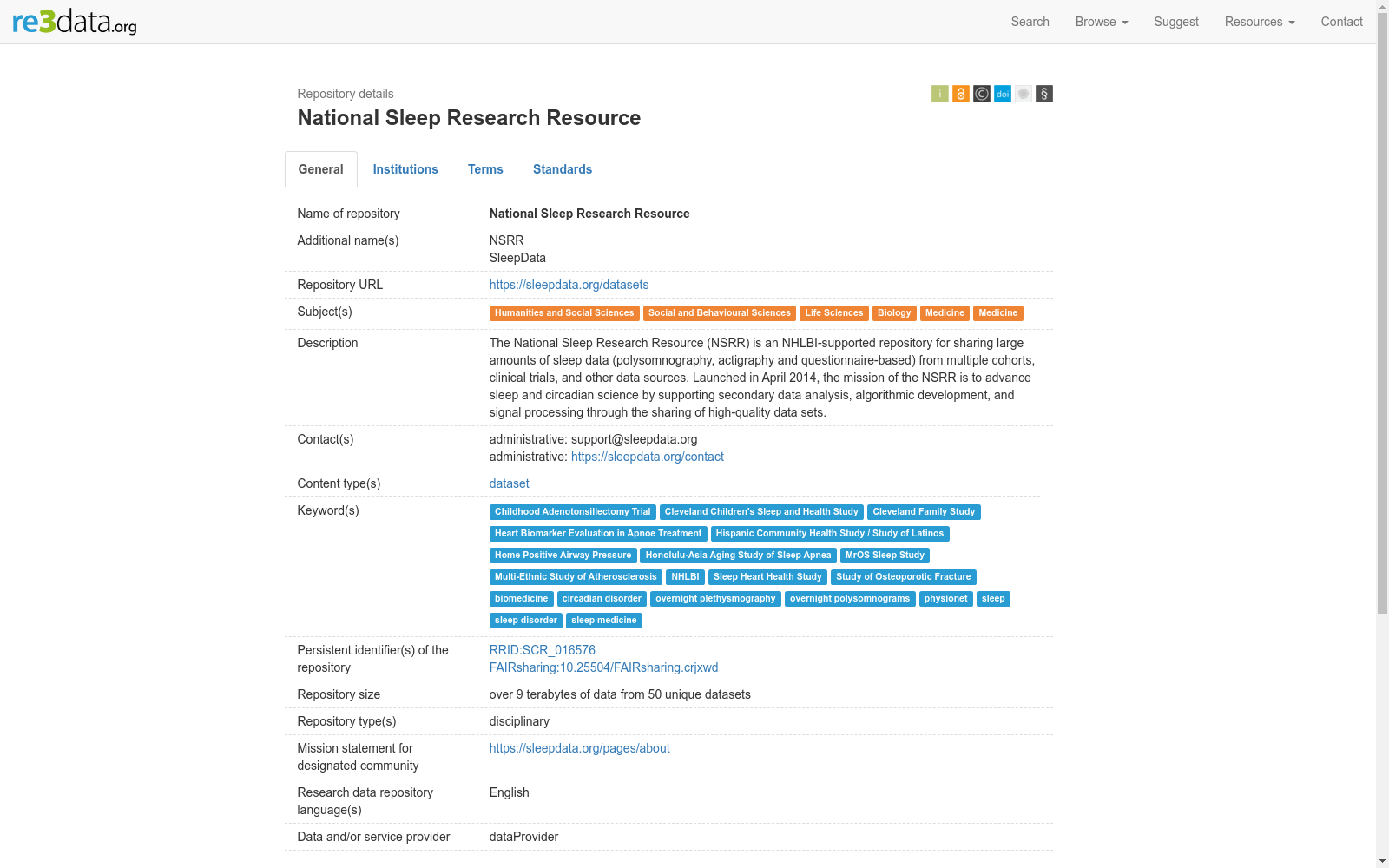Click the SleepData additional name text
1389x868 pixels.
(517, 258)
